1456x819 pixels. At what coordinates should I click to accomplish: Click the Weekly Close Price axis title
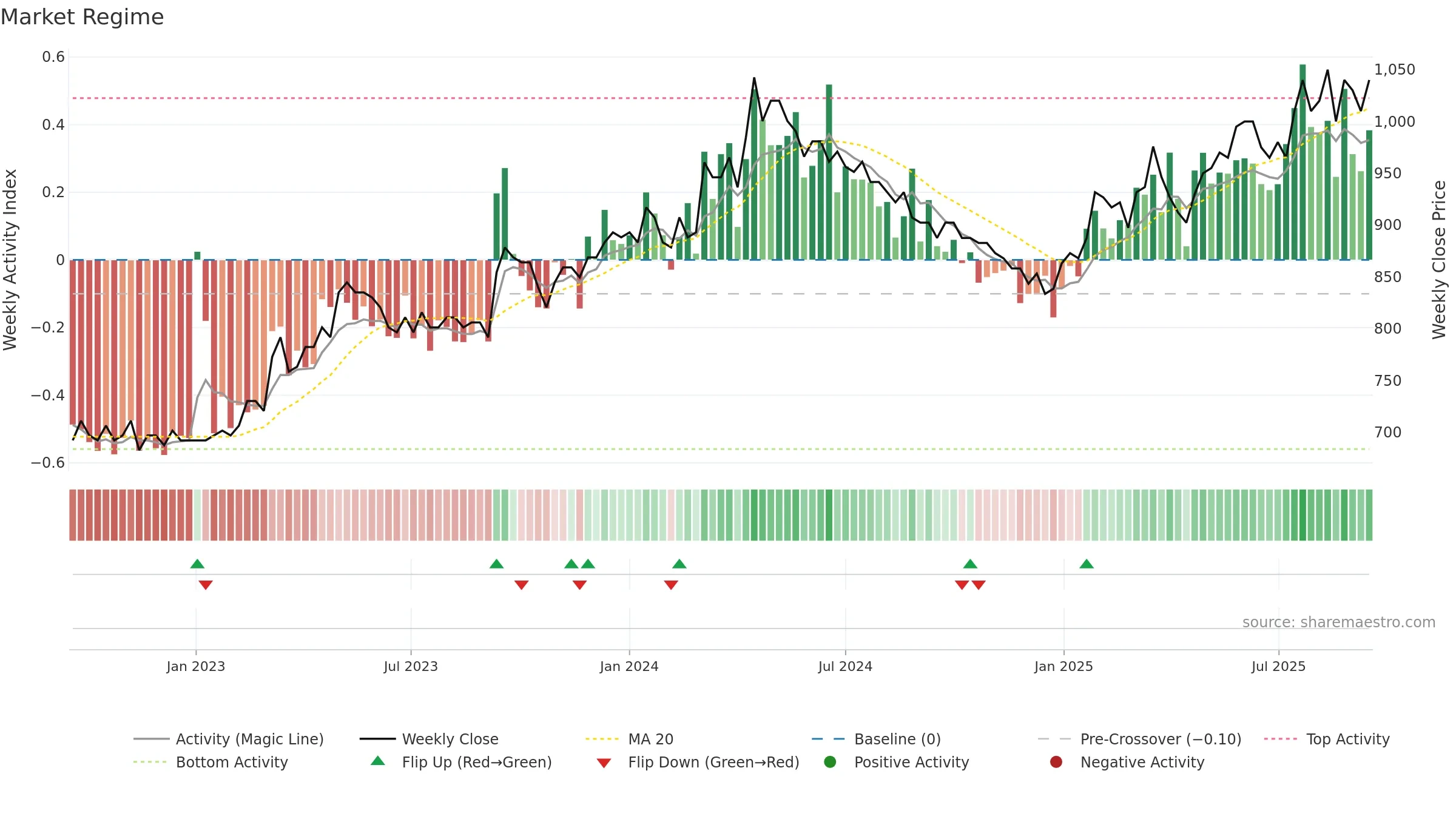tap(1439, 260)
